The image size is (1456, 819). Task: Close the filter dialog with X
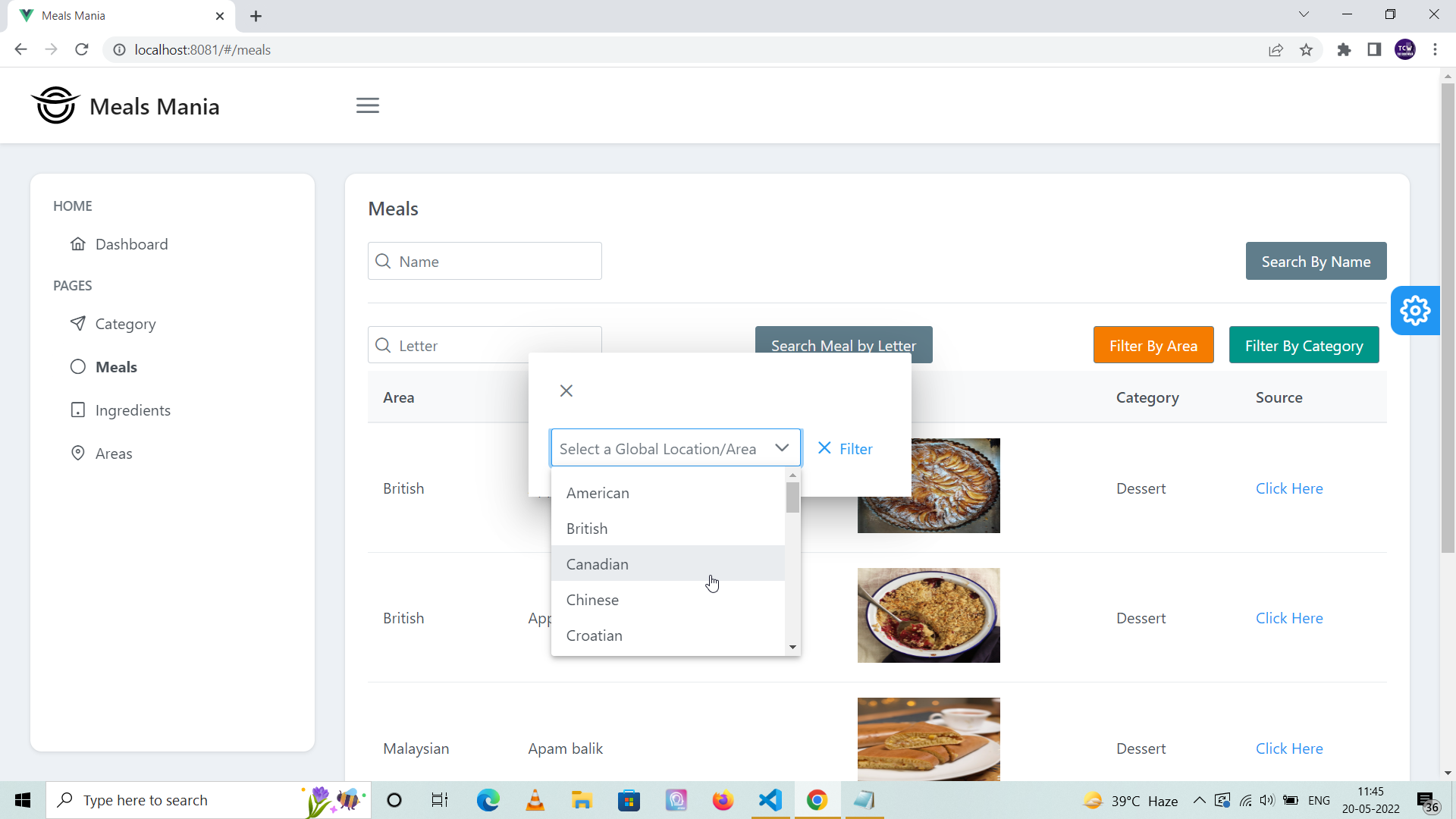566,391
